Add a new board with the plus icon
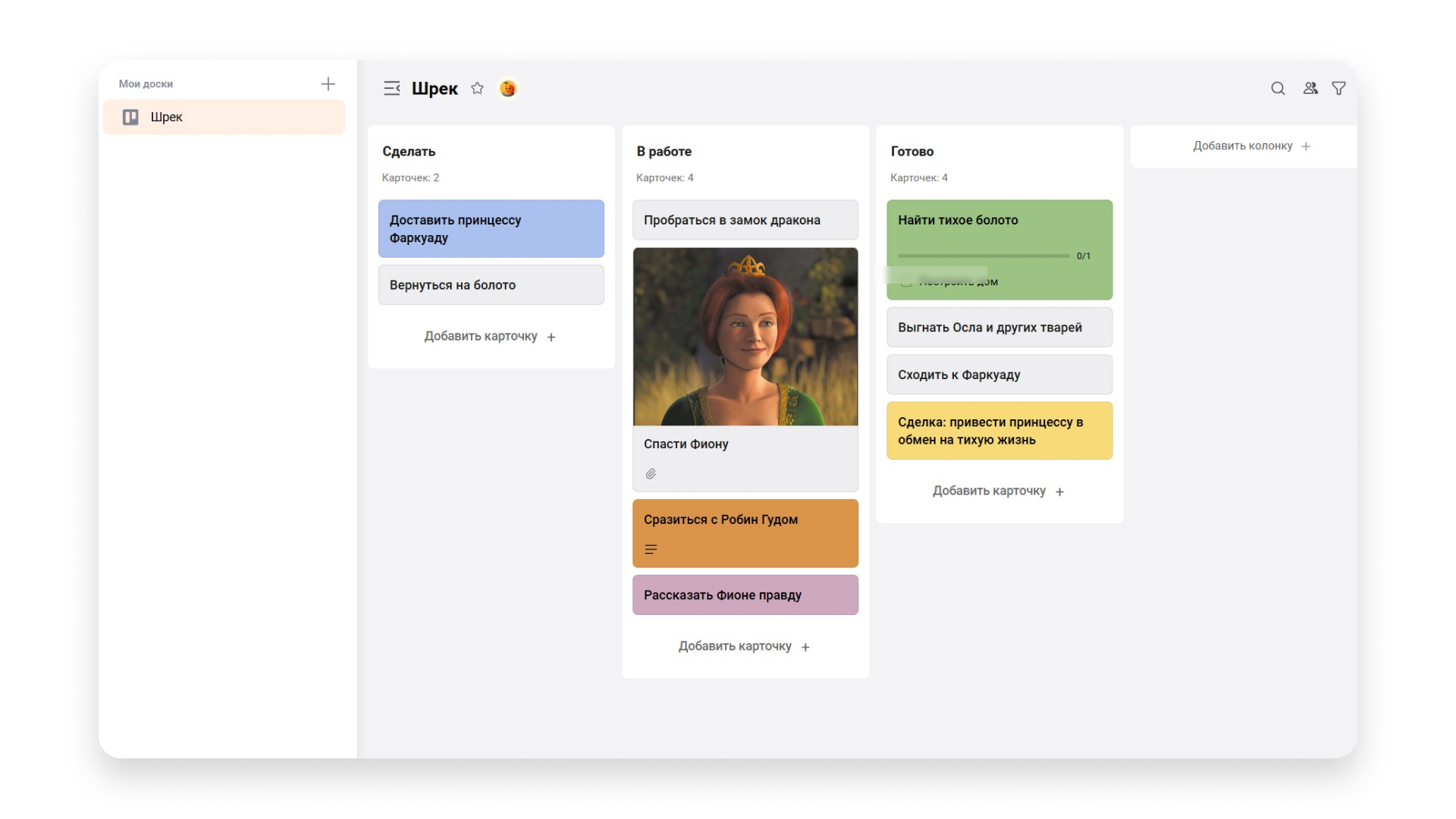This screenshot has height=819, width=1456. pos(328,84)
